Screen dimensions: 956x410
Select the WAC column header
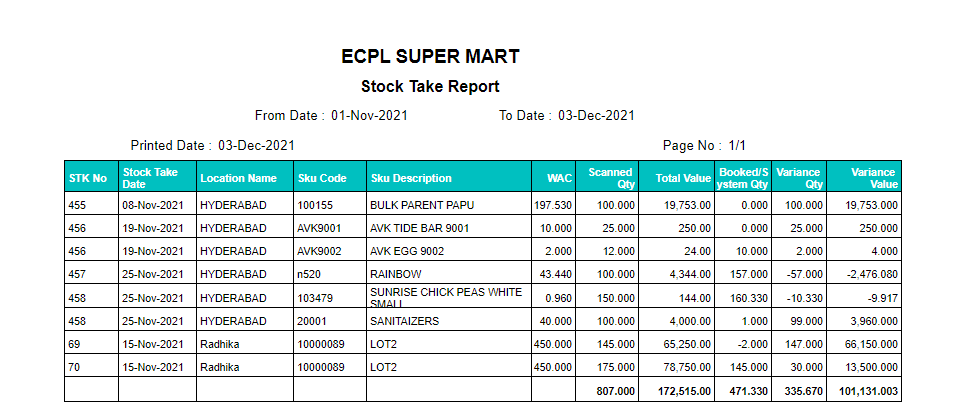554,178
